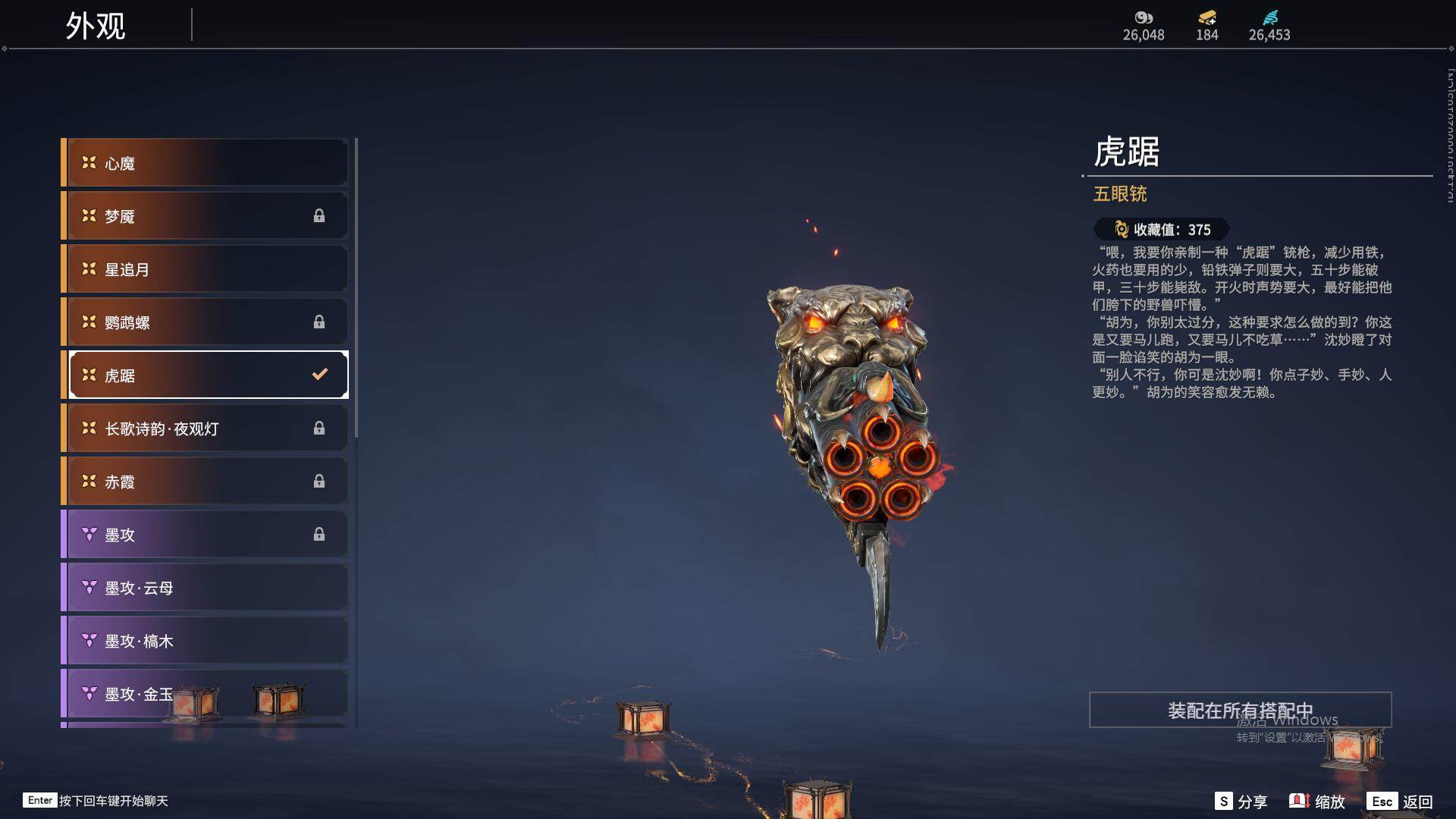Click the mouse zoom icon beside 缩放
Screen dimensions: 1456x819
click(1300, 801)
